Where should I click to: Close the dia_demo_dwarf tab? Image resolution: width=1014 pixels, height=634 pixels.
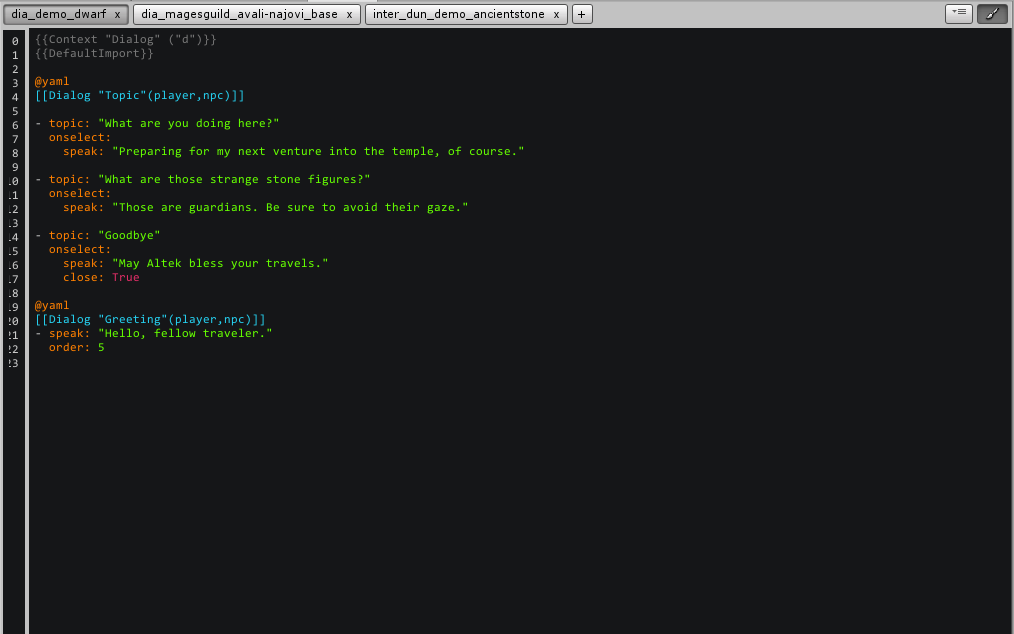(117, 14)
